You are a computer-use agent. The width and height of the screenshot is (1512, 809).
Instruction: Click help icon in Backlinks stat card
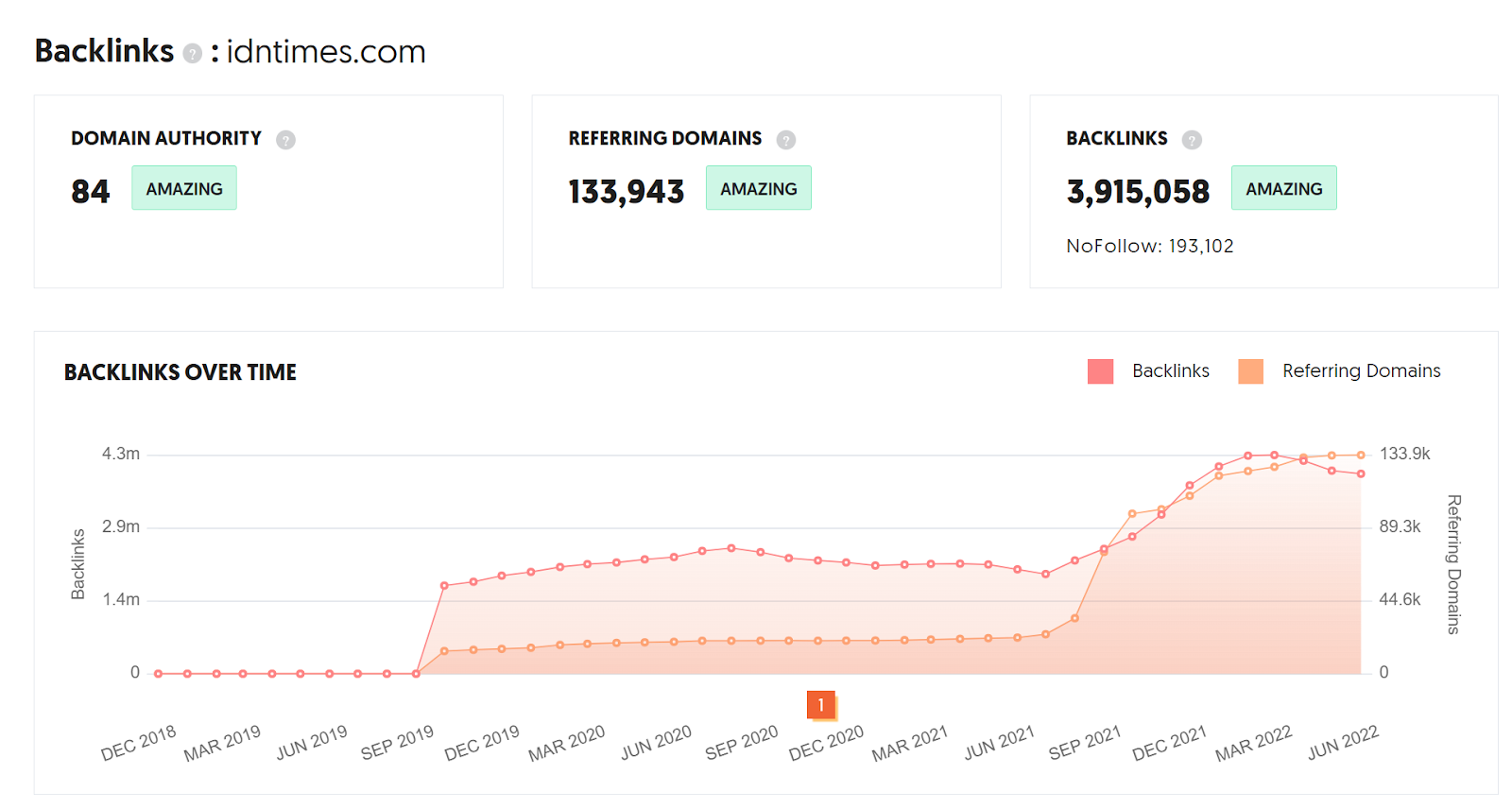coord(1192,140)
